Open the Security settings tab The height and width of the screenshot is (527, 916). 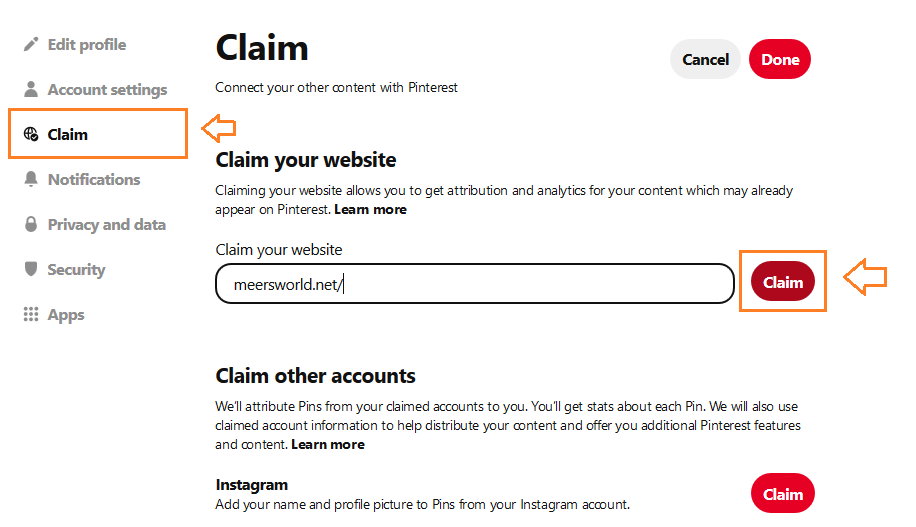pyautogui.click(x=76, y=270)
